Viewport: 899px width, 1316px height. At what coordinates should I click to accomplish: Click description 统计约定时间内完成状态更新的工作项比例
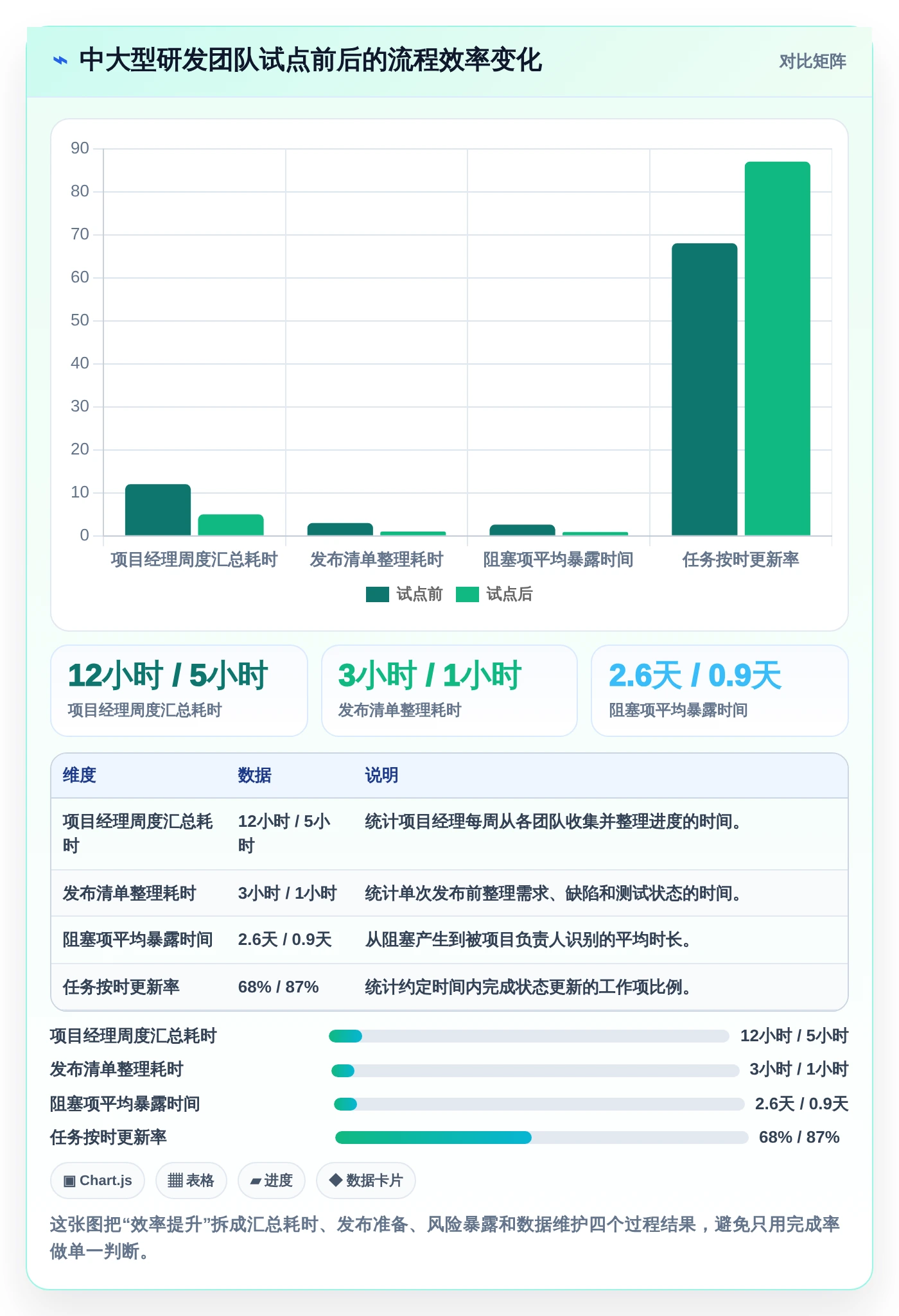(528, 987)
